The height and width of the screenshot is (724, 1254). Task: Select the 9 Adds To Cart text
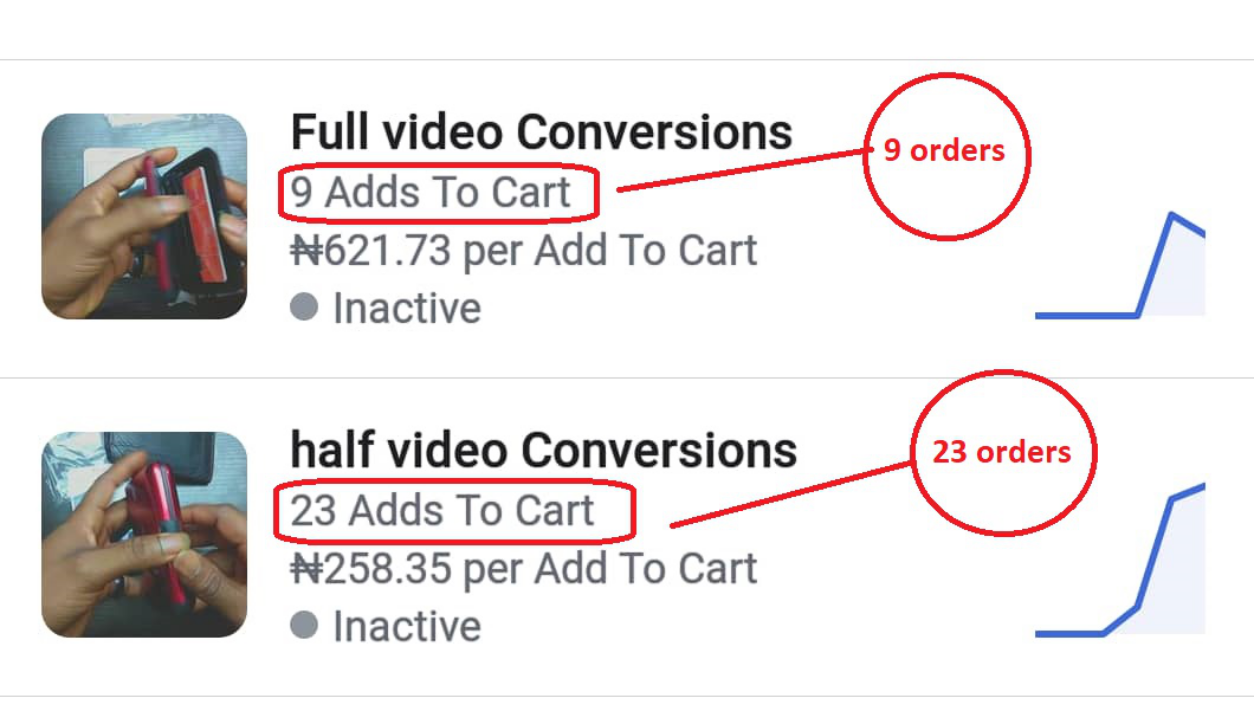(x=431, y=192)
